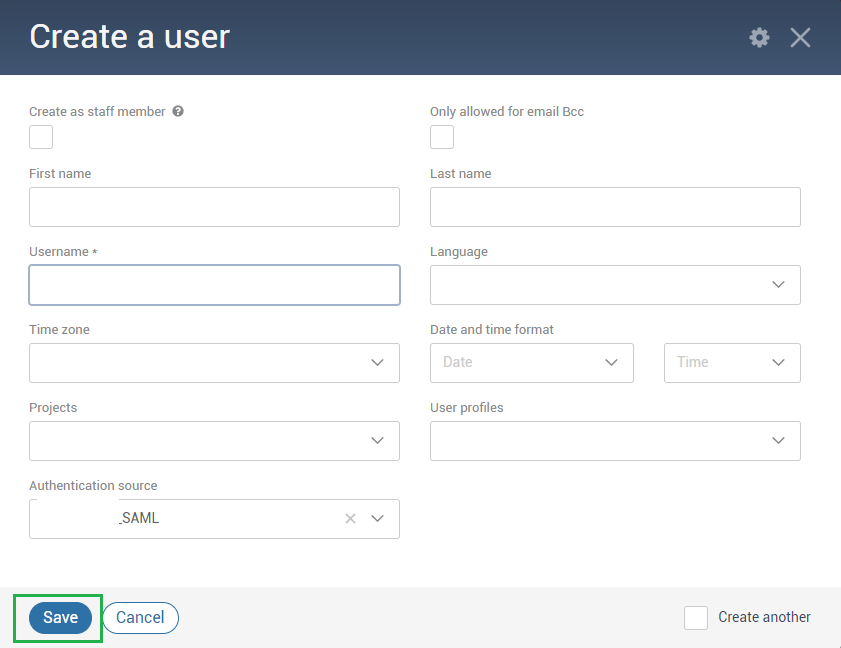Click the Save button
Screen dimensions: 841x648
point(58,617)
